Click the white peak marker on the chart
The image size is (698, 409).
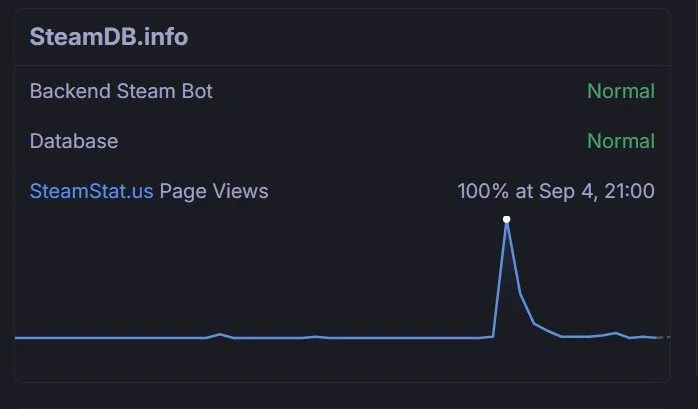pyautogui.click(x=507, y=219)
